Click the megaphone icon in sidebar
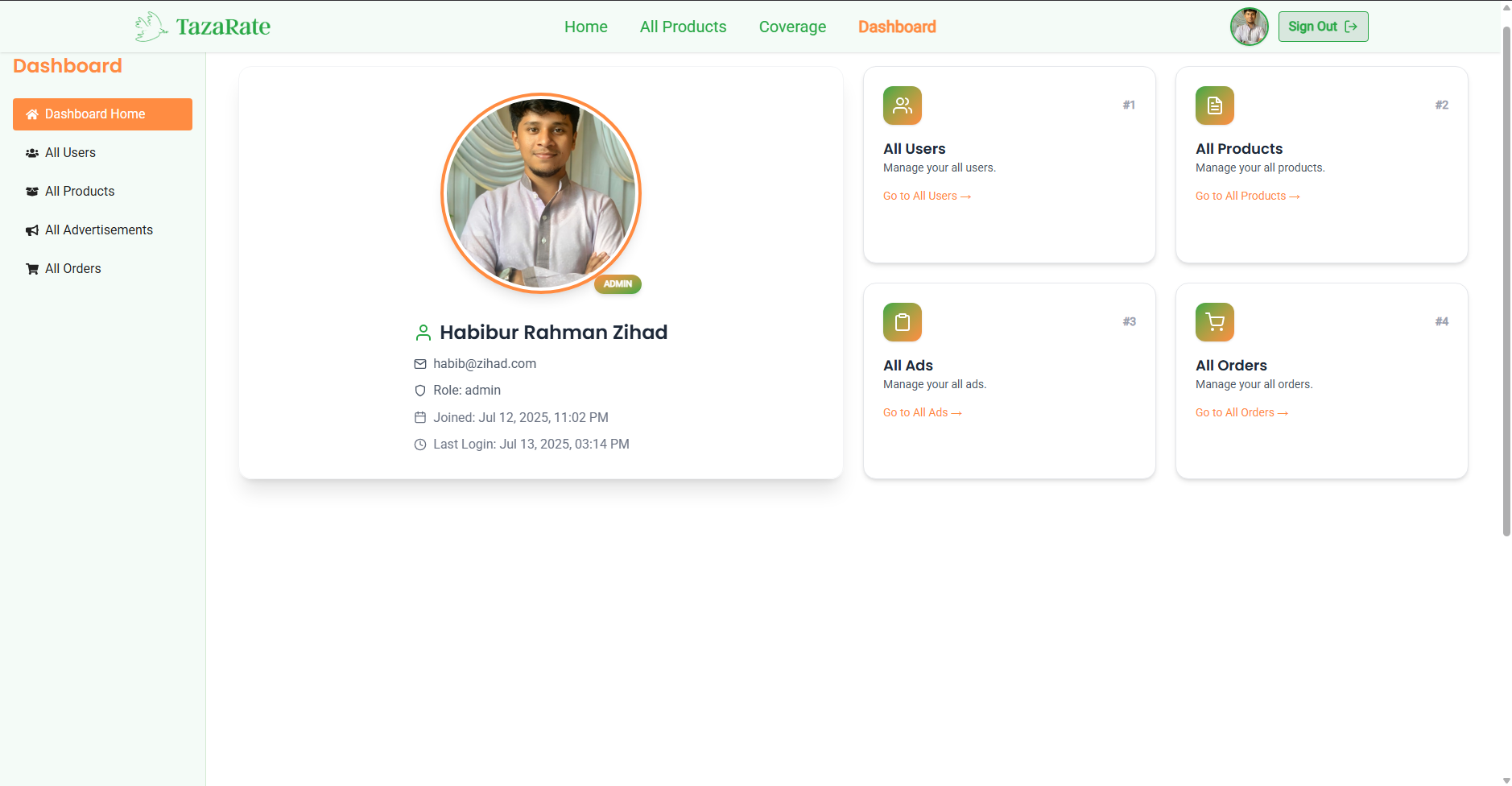 tap(32, 230)
